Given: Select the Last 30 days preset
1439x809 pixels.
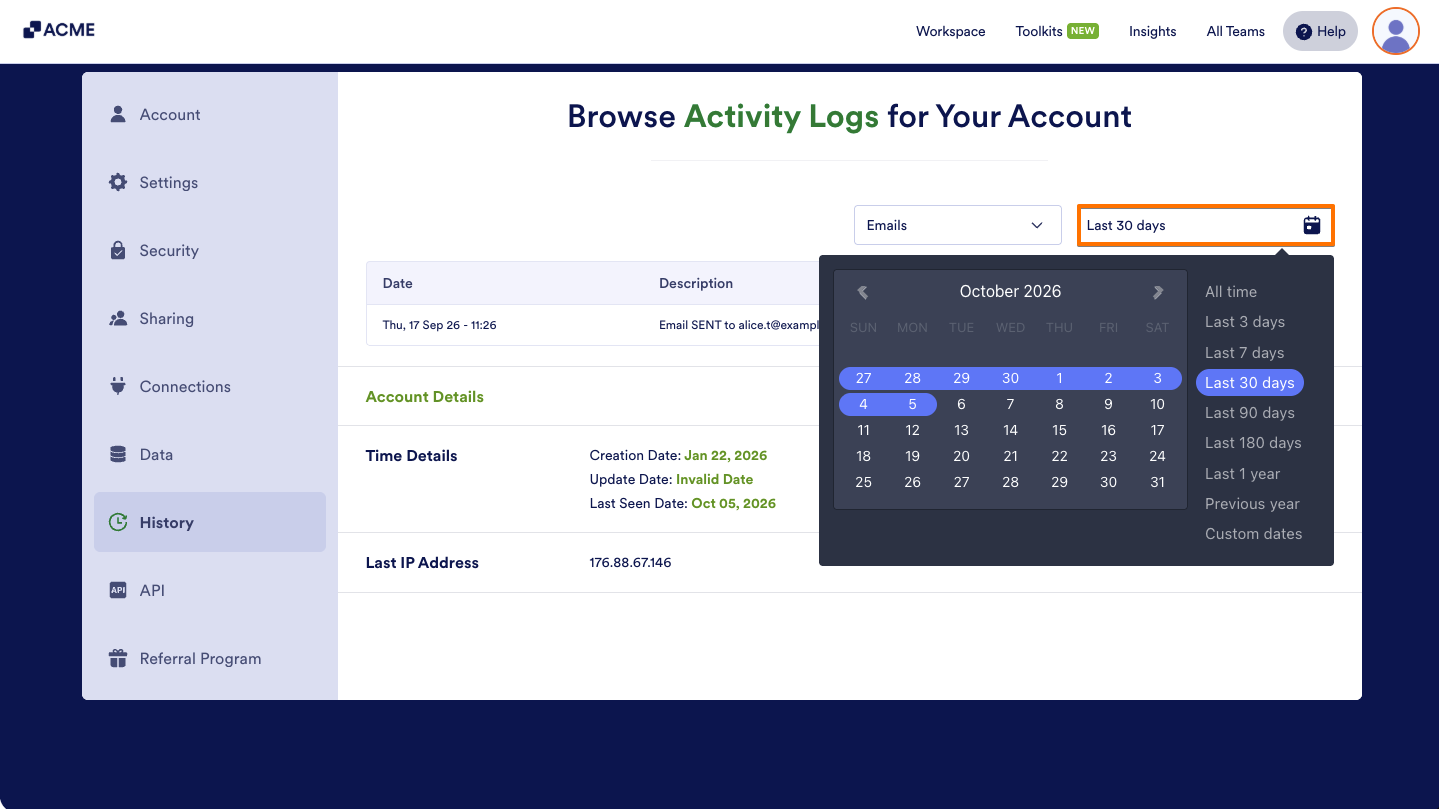Looking at the screenshot, I should pyautogui.click(x=1249, y=383).
